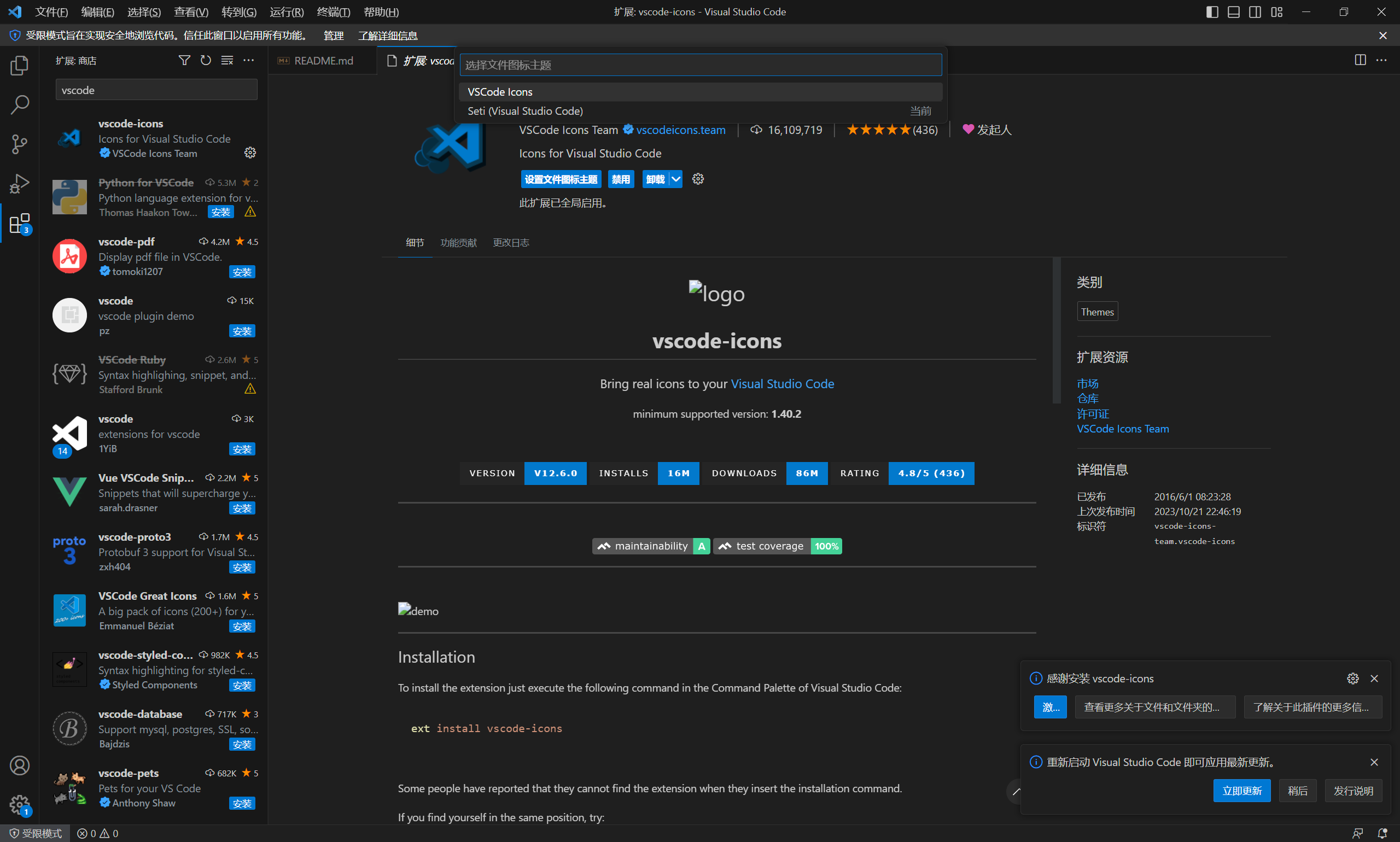The height and width of the screenshot is (842, 1400).
Task: Click errors and warnings status indicator
Action: (x=97, y=833)
